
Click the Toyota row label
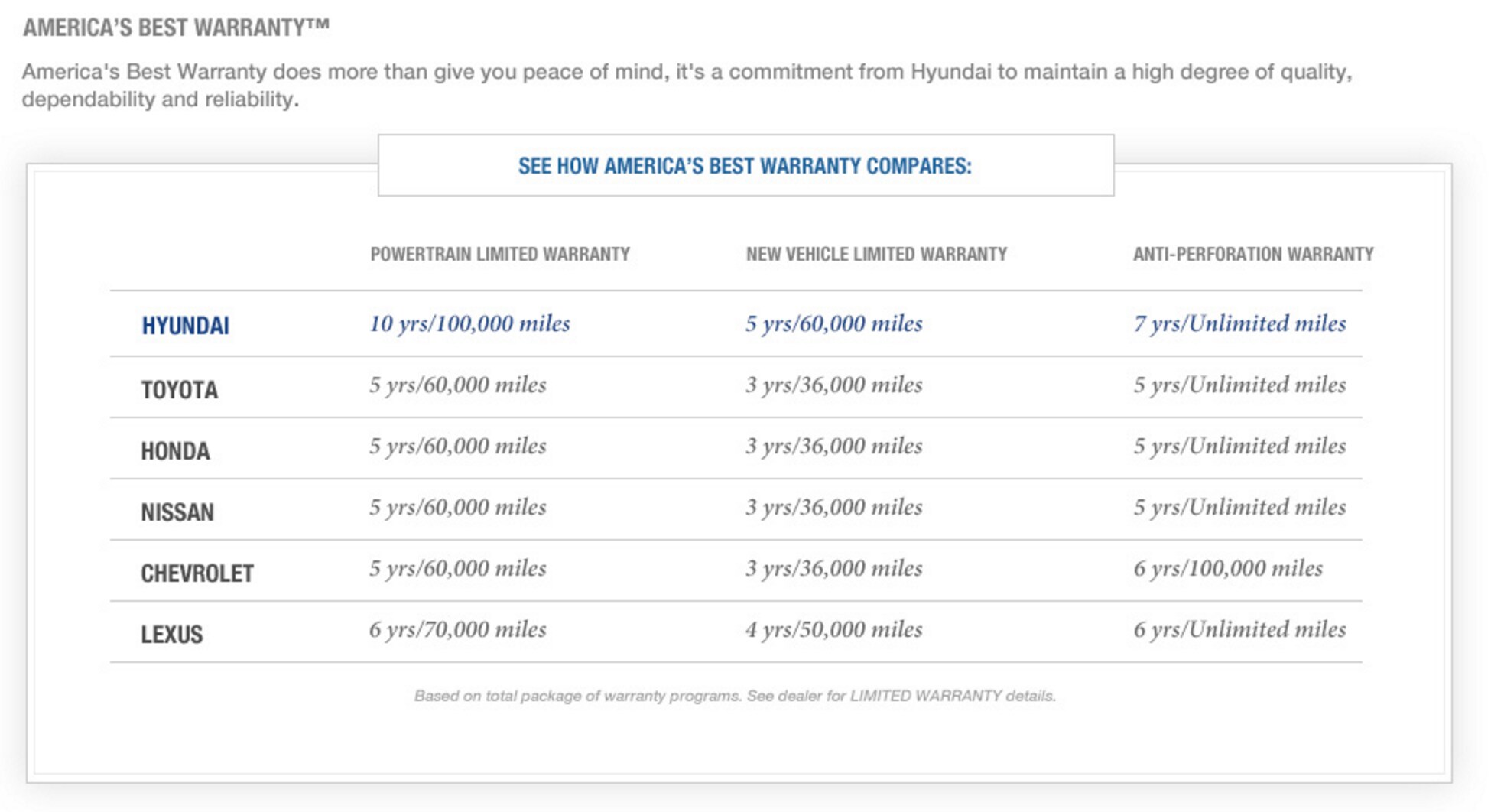179,390
